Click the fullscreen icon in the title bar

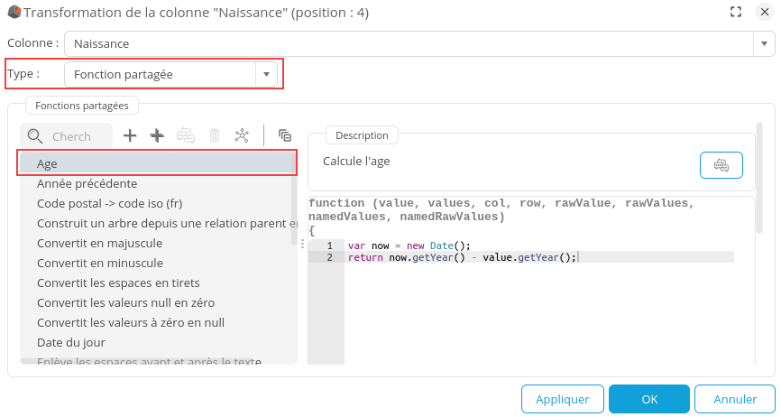pos(735,12)
